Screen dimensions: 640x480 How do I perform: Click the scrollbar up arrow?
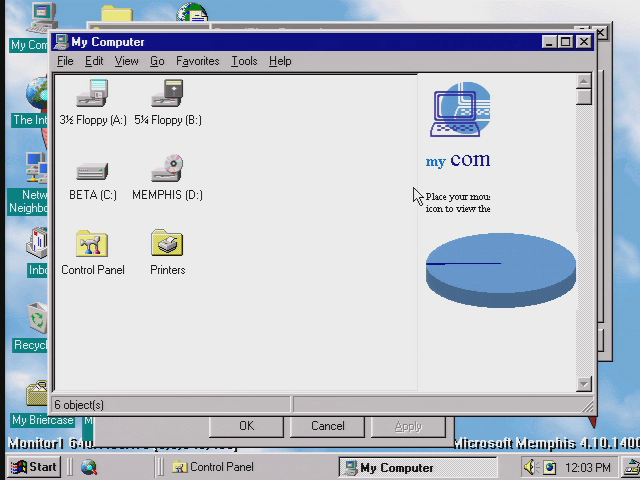tap(584, 81)
